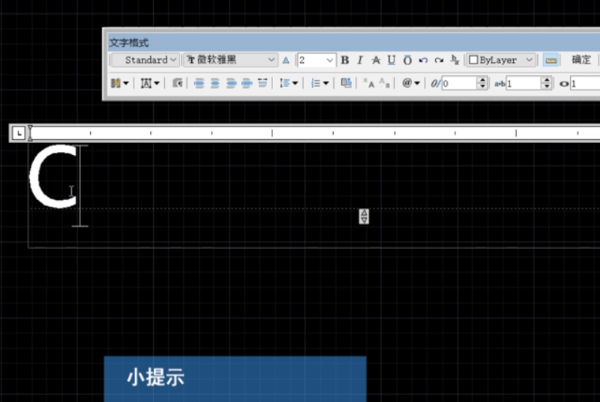Toggle the ruler display button

(551, 60)
